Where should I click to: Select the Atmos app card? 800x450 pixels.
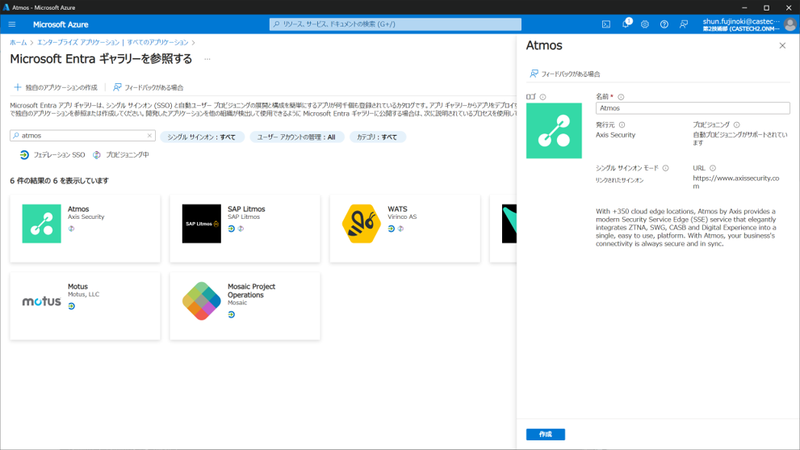(85, 229)
